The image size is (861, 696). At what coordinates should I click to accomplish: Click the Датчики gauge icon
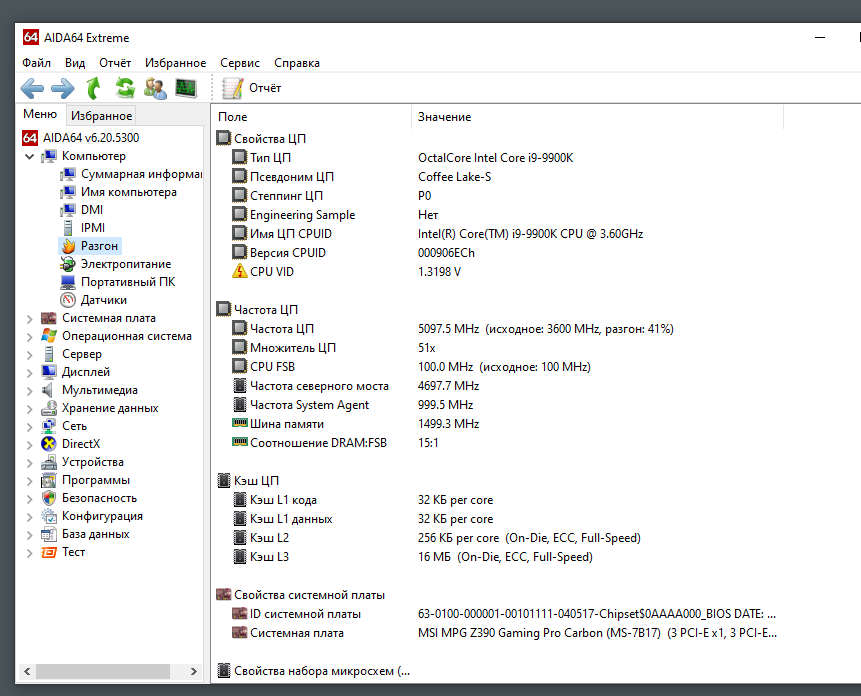click(68, 300)
